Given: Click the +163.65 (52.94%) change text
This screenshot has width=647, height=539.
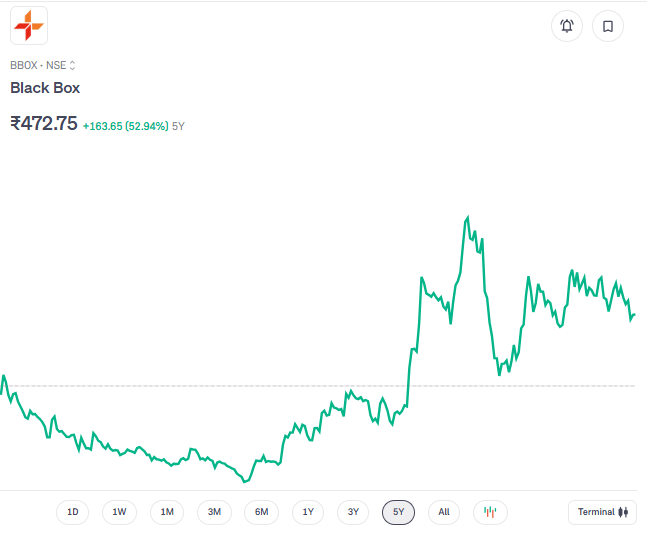Looking at the screenshot, I should tap(125, 126).
